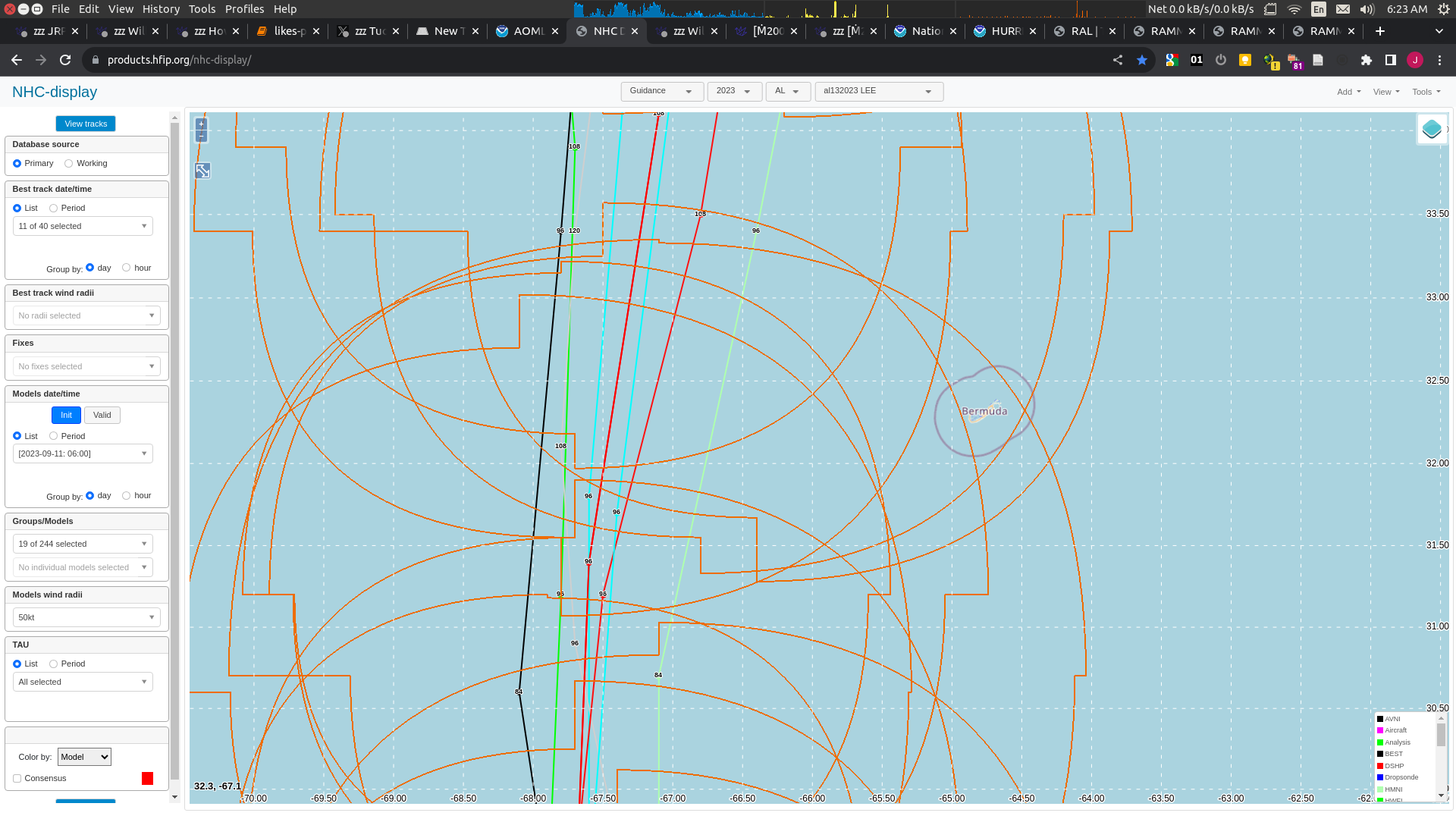The height and width of the screenshot is (819, 1456).
Task: Open the 'No fixes selected' dropdown
Action: [86, 366]
